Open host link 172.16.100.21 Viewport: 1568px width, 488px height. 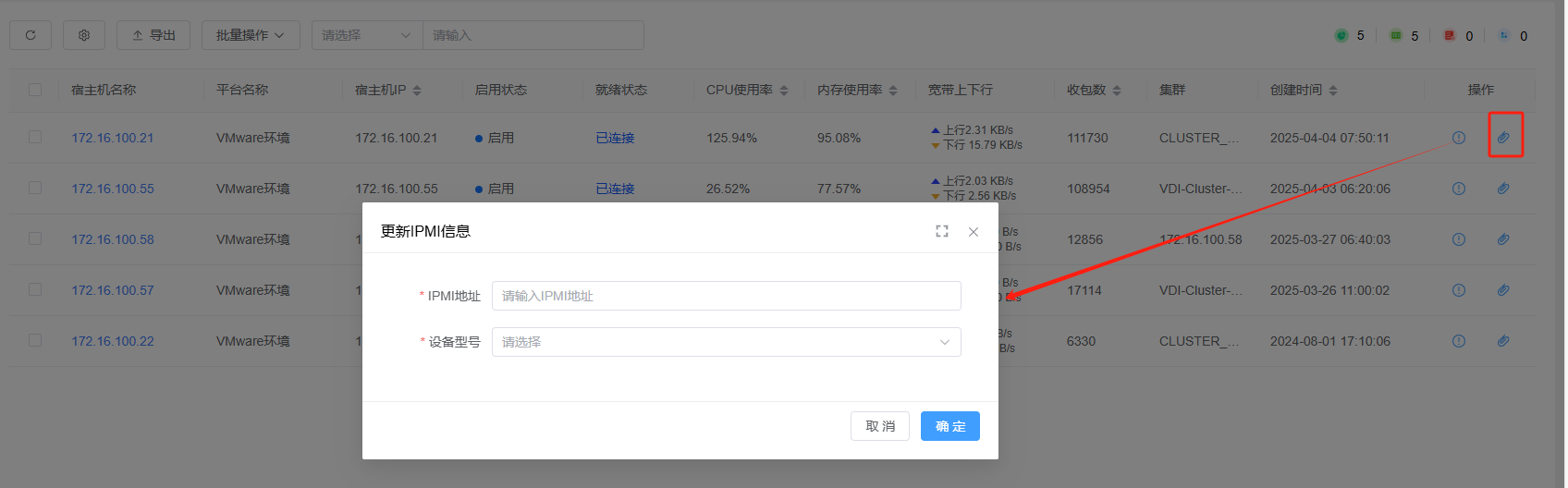tap(113, 138)
